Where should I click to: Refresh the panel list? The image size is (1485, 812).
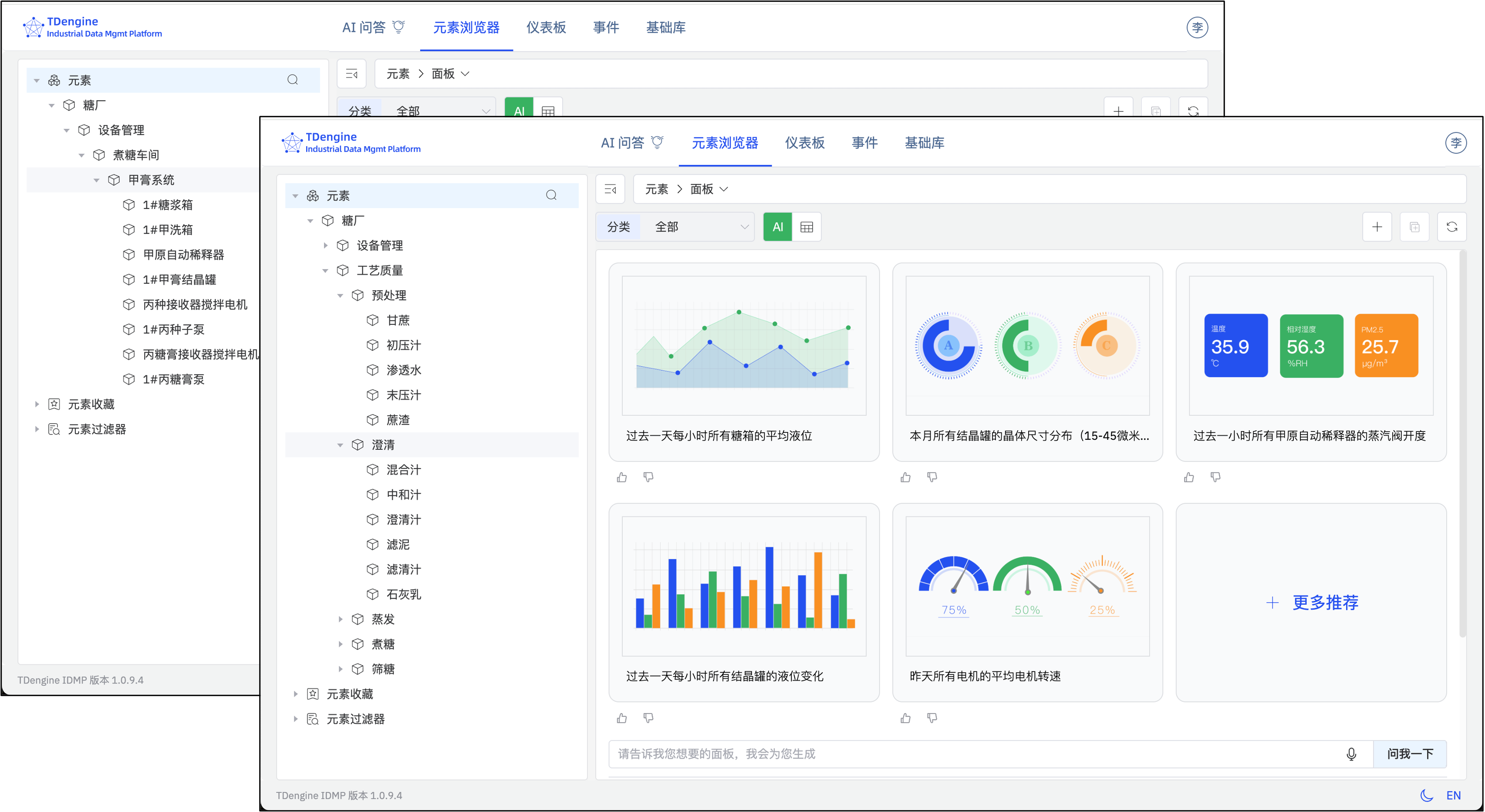click(1453, 226)
